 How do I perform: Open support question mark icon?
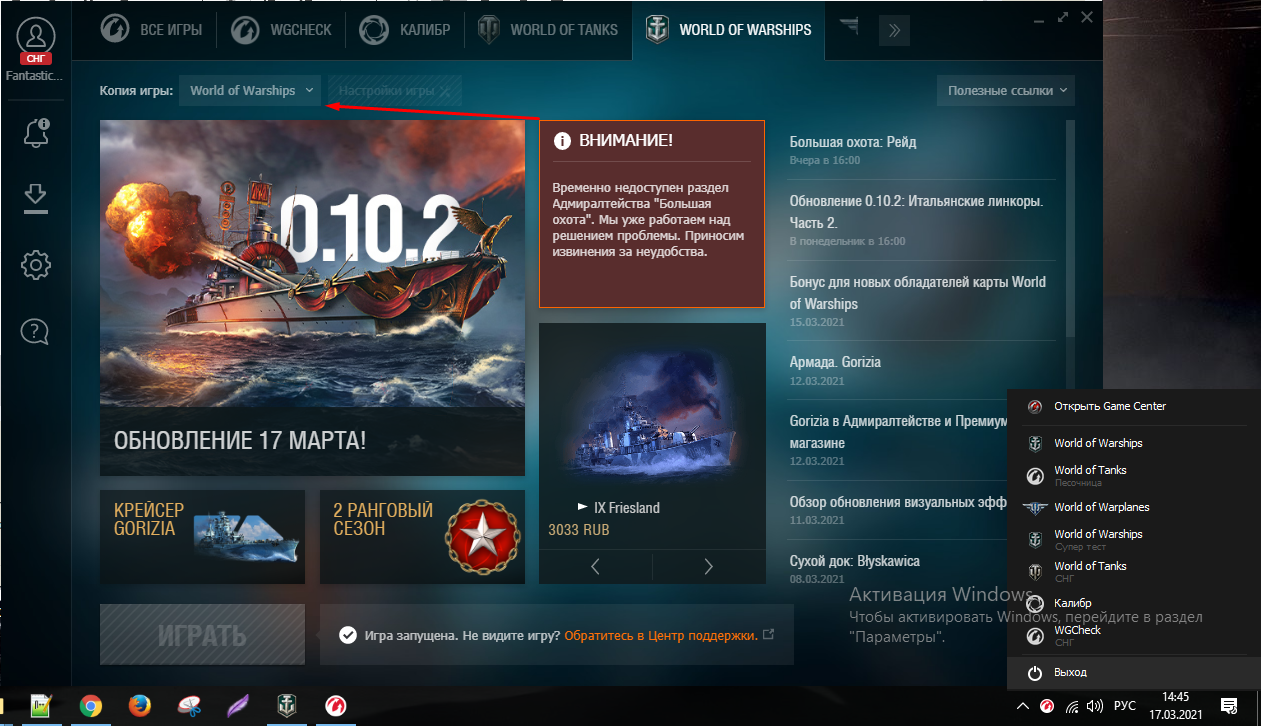click(x=36, y=330)
